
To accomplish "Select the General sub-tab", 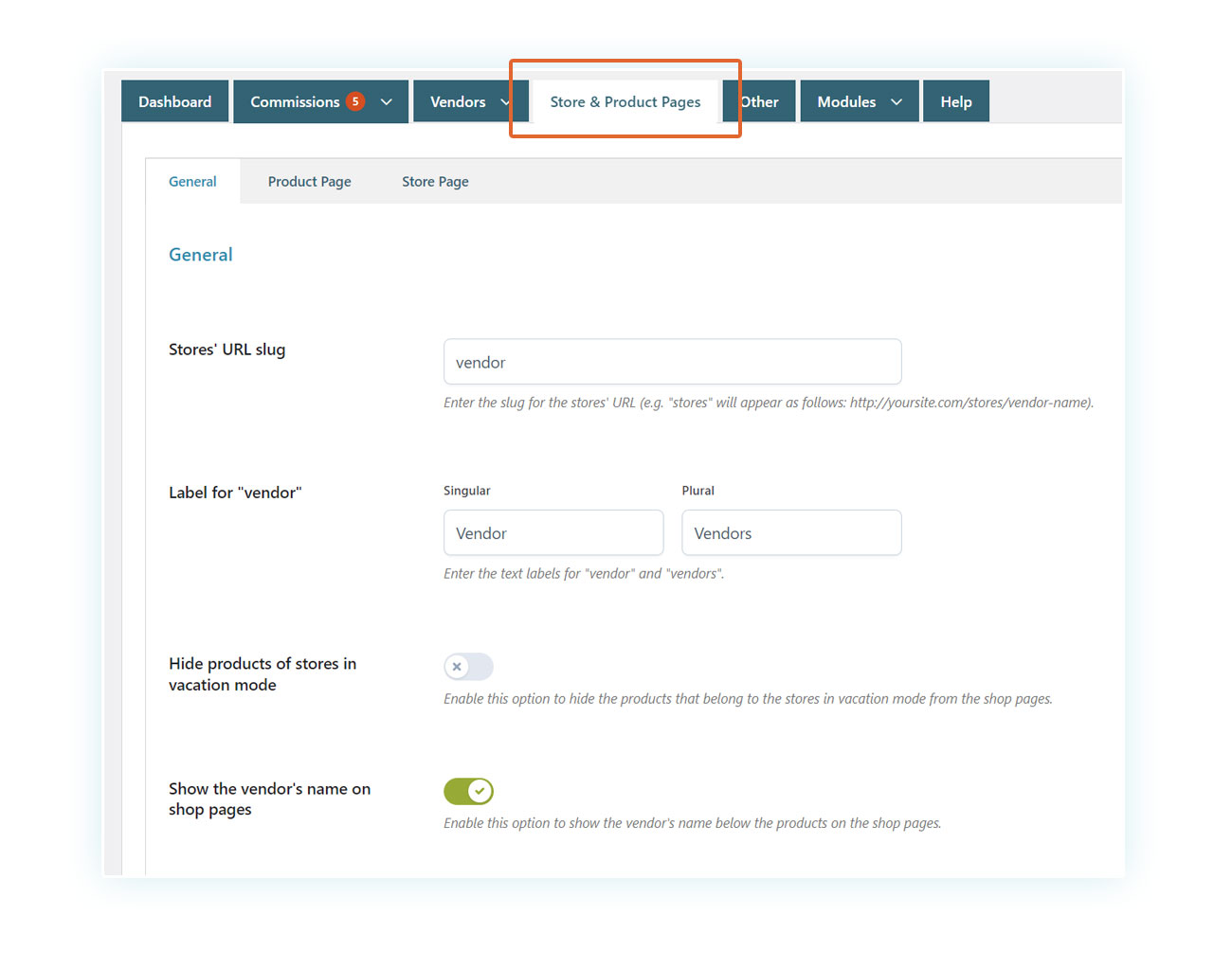I will coord(192,182).
